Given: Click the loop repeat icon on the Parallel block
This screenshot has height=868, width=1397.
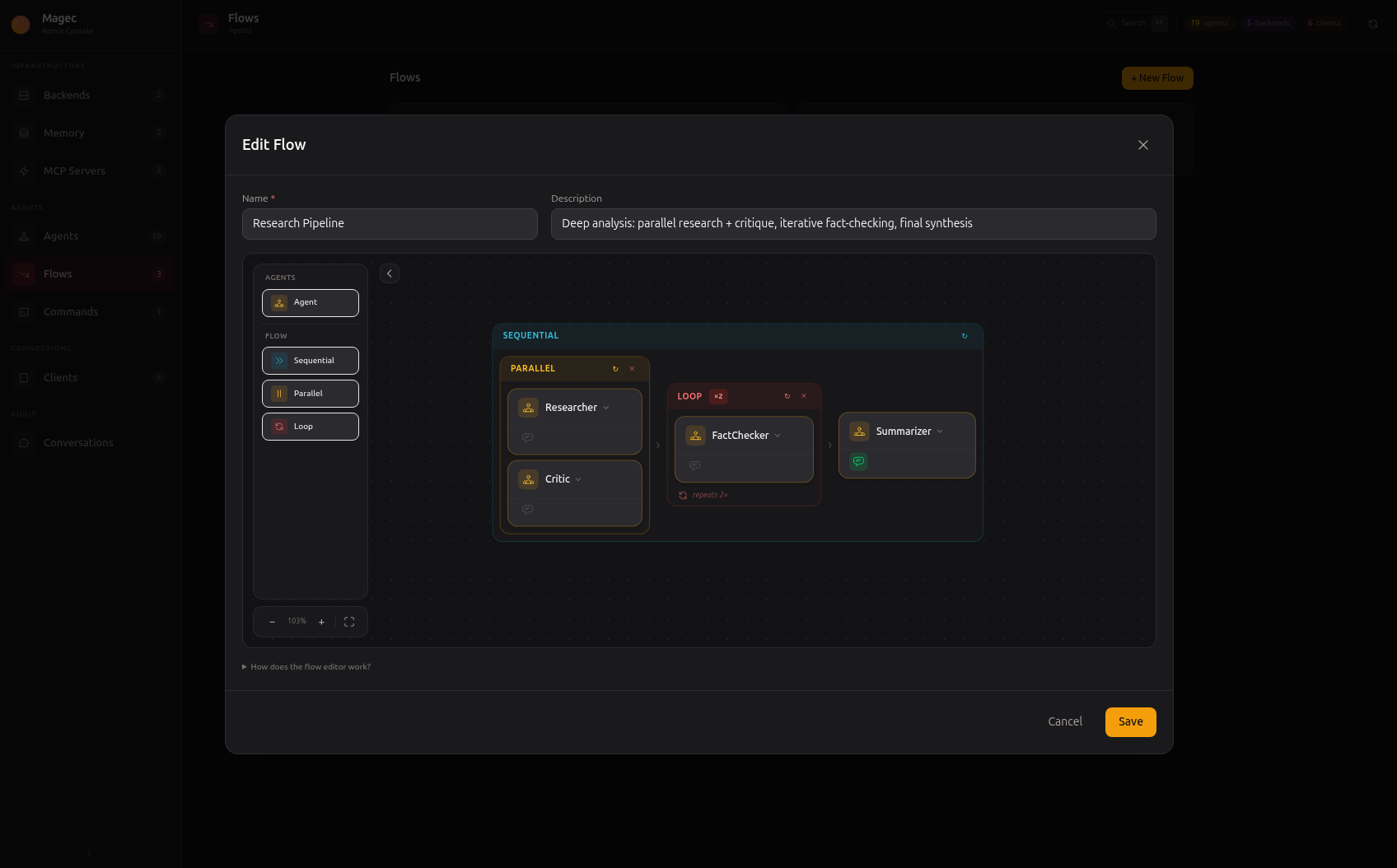Looking at the screenshot, I should coord(615,368).
